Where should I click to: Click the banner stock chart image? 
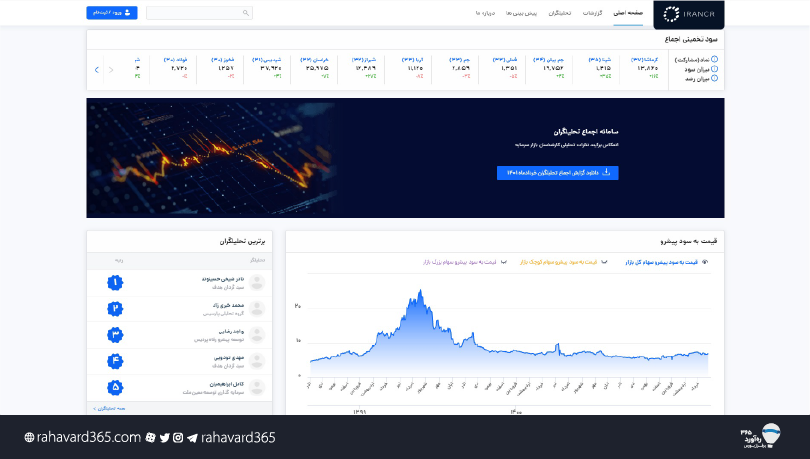click(x=211, y=158)
